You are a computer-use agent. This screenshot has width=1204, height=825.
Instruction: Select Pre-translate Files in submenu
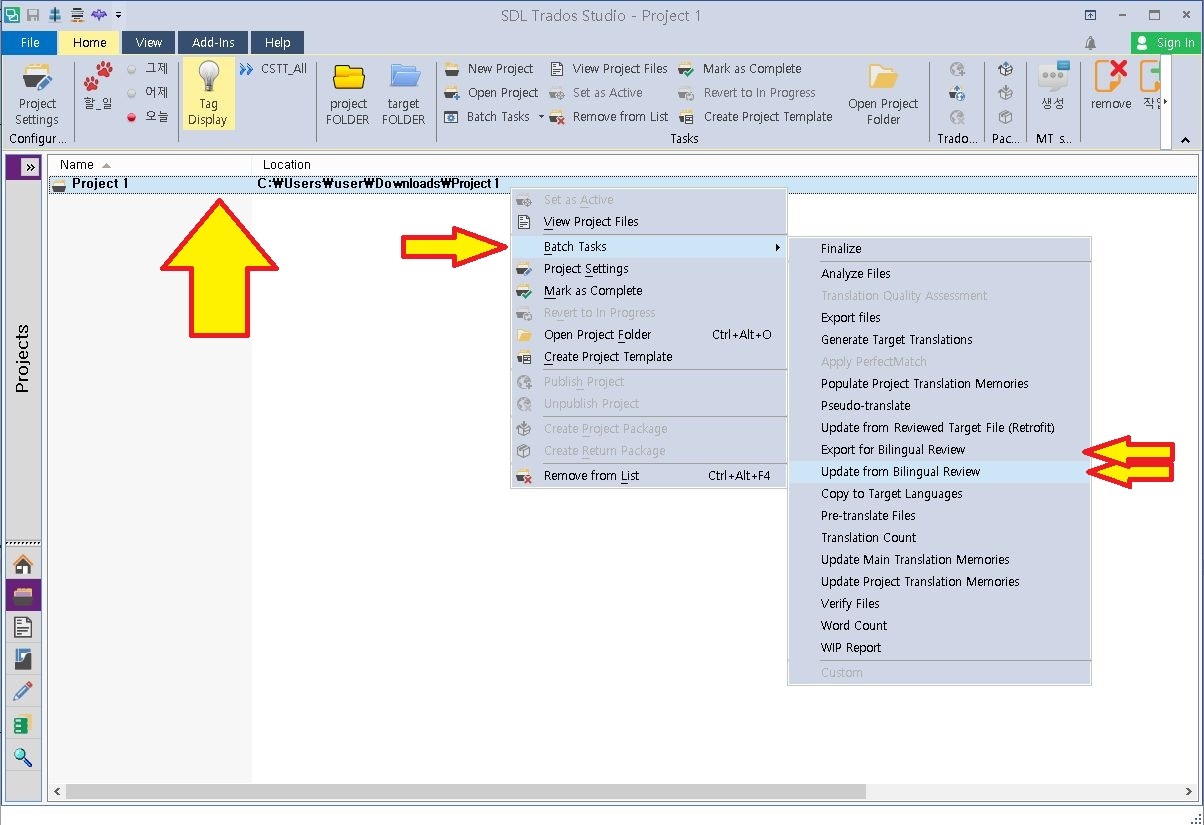tap(939, 516)
